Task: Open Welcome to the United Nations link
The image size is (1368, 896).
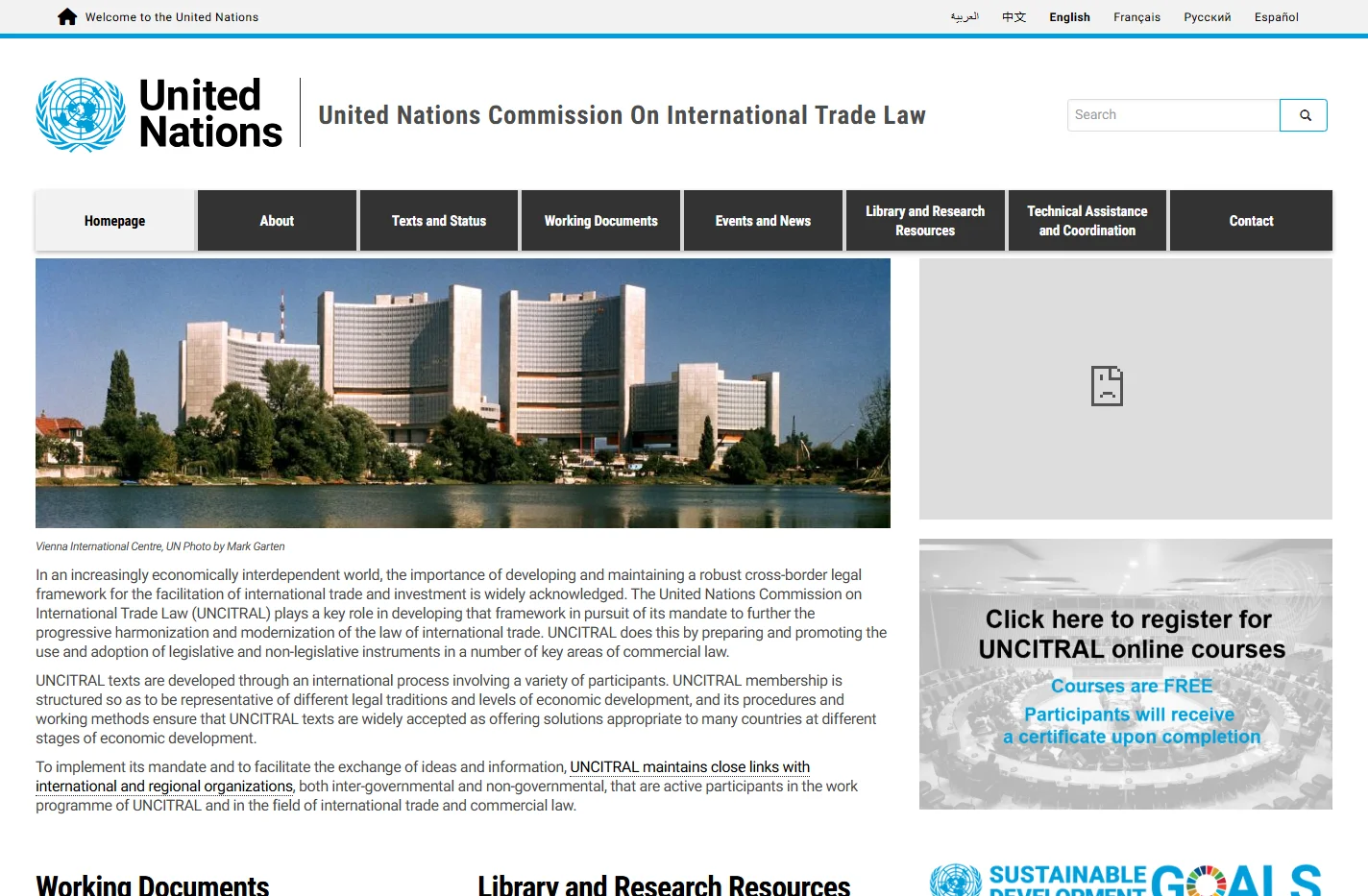Action: coord(172,17)
